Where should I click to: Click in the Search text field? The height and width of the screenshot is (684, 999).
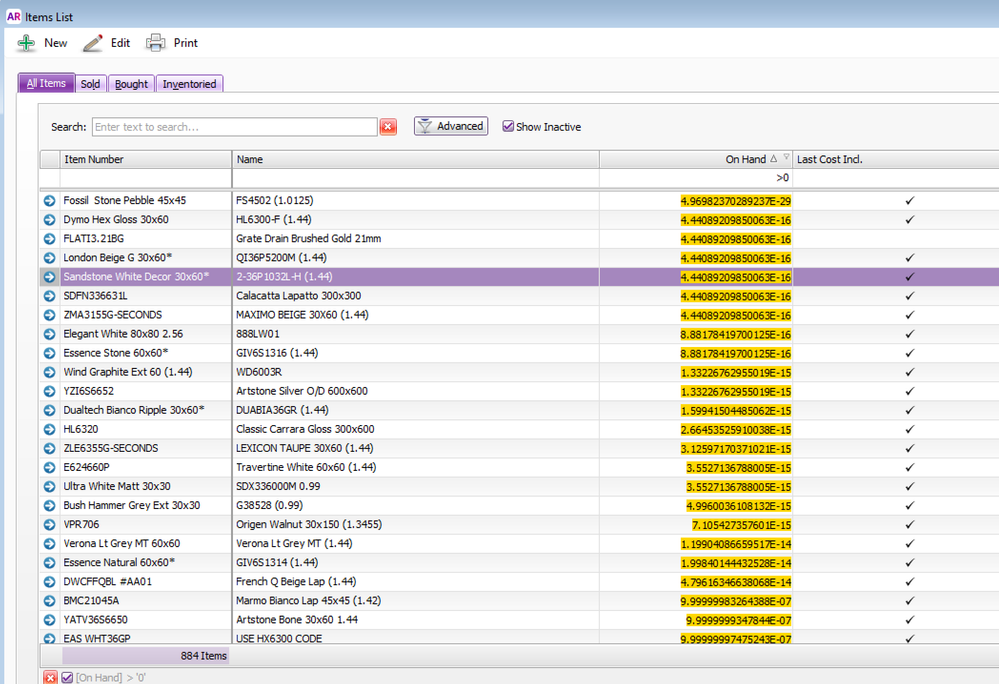pos(234,127)
